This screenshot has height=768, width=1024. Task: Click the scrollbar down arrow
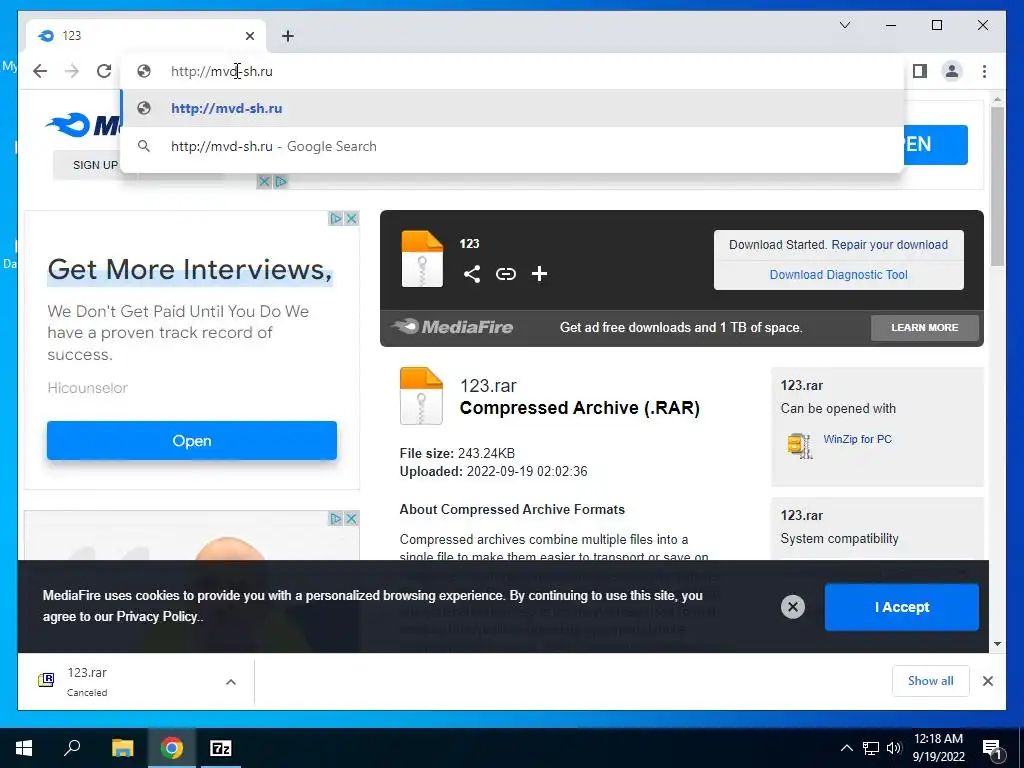point(997,644)
